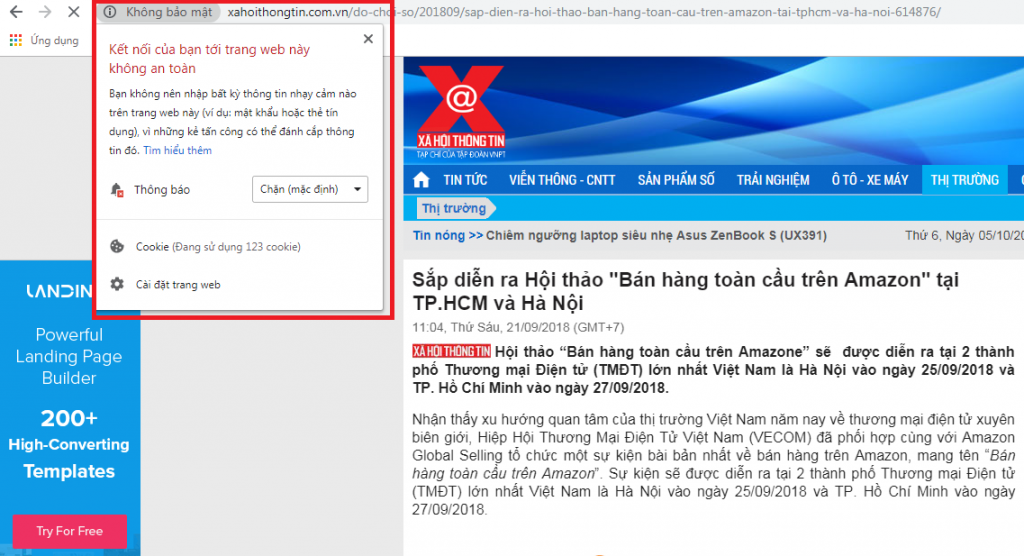The width and height of the screenshot is (1024, 556).
Task: Open the TIN TỨC menu
Action: [x=465, y=180]
